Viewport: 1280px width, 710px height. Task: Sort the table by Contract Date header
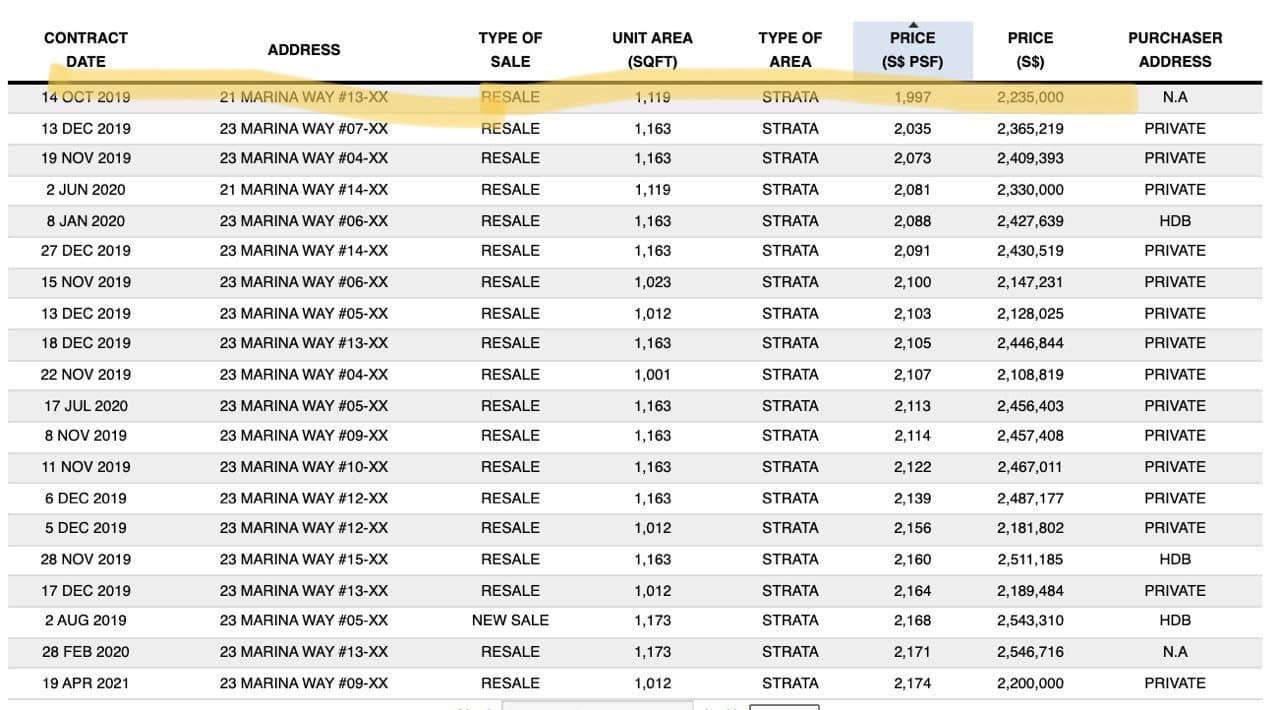pos(86,50)
